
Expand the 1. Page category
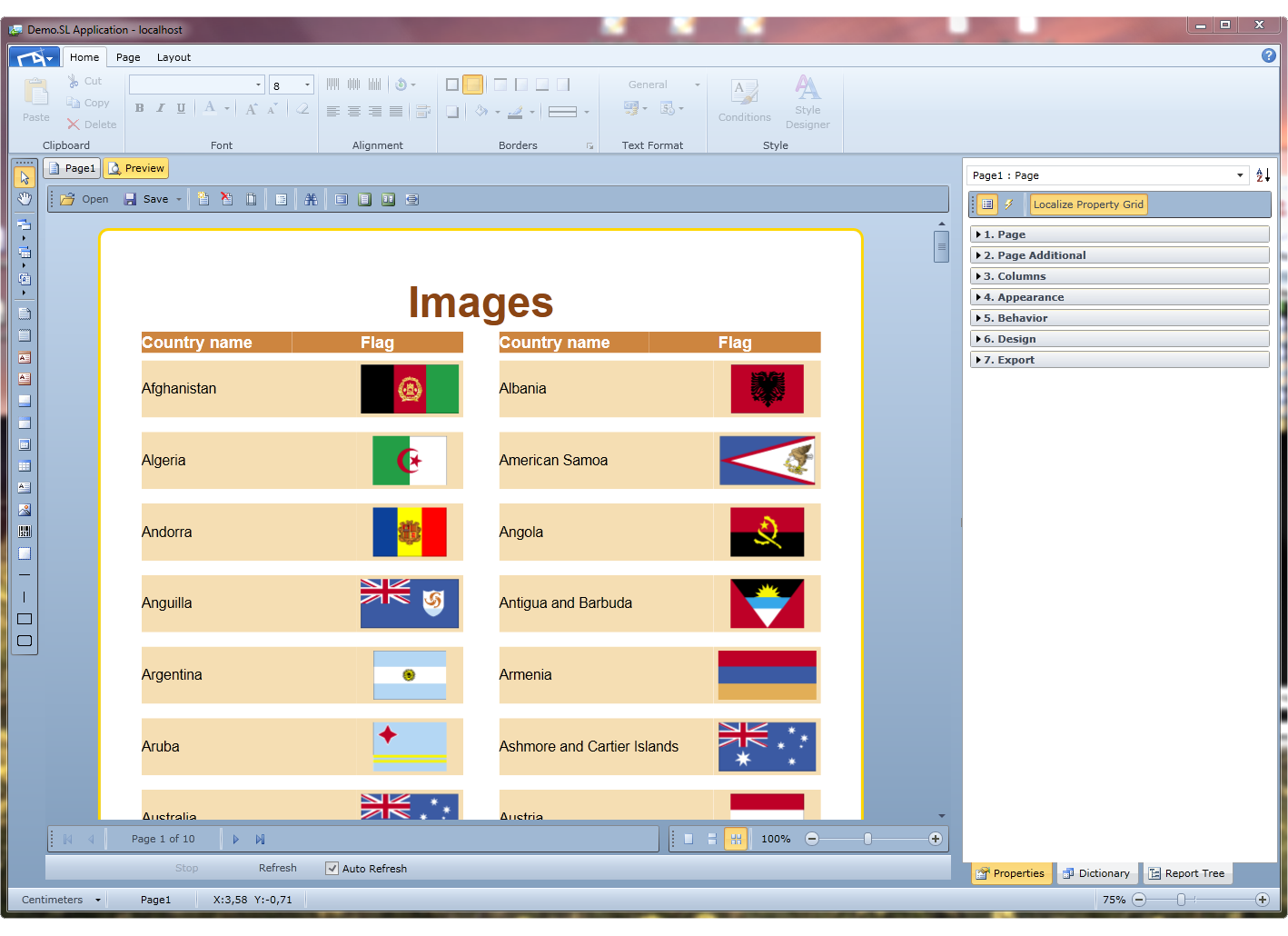pos(1119,234)
